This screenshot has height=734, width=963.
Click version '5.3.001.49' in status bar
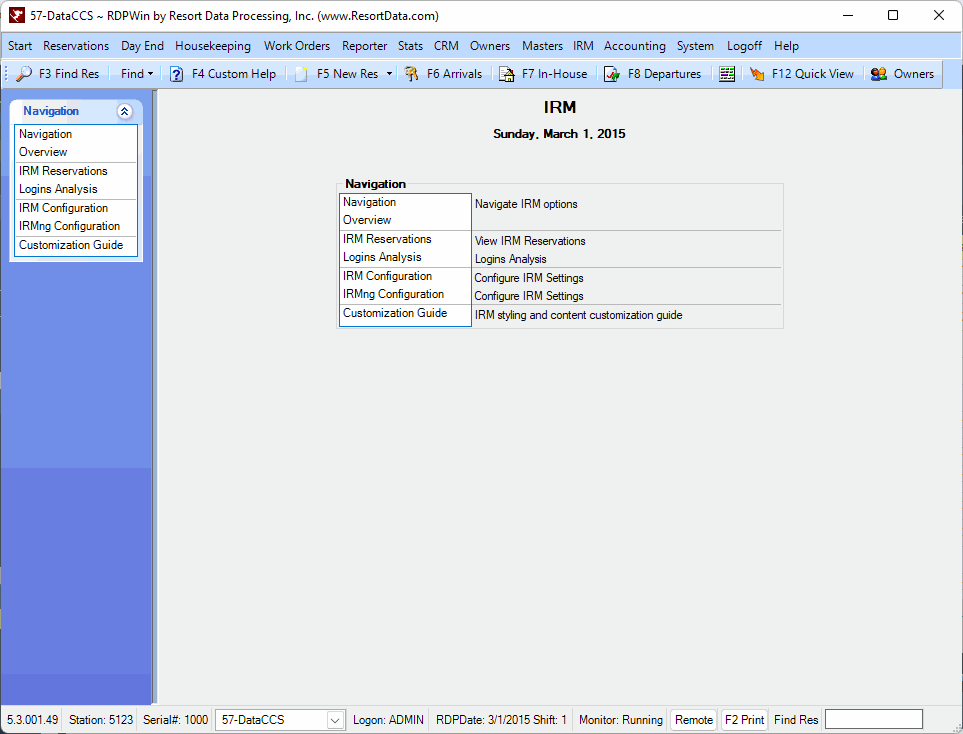[x=33, y=720]
